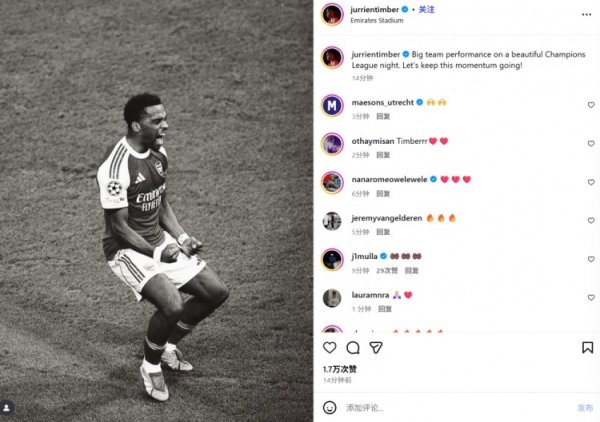This screenshot has width=600, height=422.
Task: Open the emoji picker smiley icon
Action: pyautogui.click(x=330, y=407)
